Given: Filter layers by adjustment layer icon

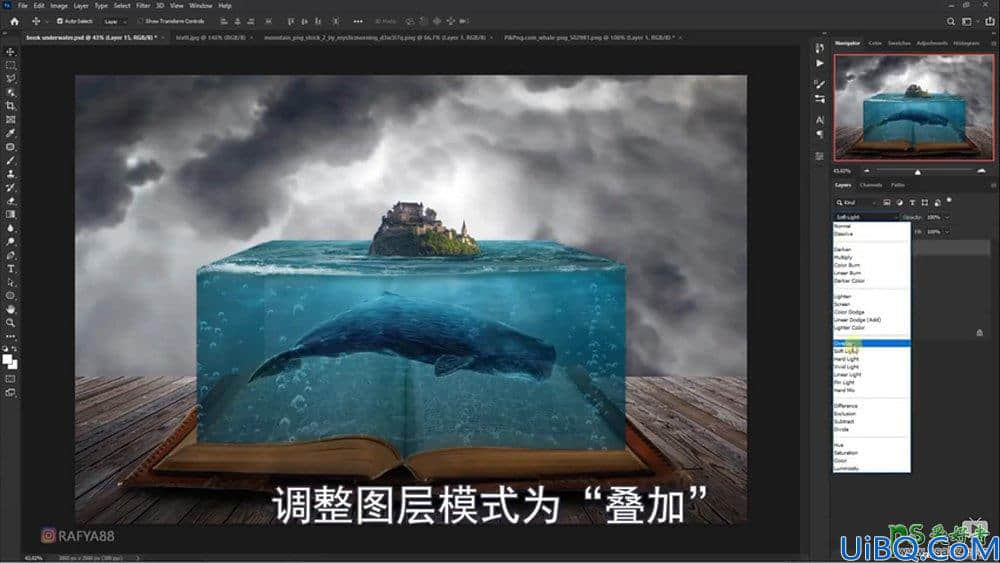Looking at the screenshot, I should pyautogui.click(x=899, y=202).
